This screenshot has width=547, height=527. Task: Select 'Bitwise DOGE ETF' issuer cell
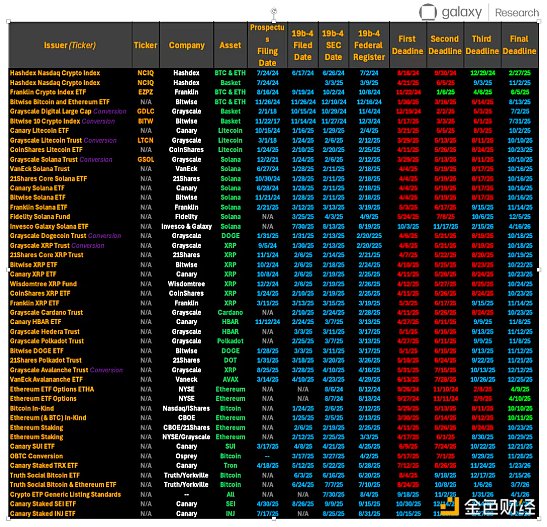pyautogui.click(x=37, y=351)
